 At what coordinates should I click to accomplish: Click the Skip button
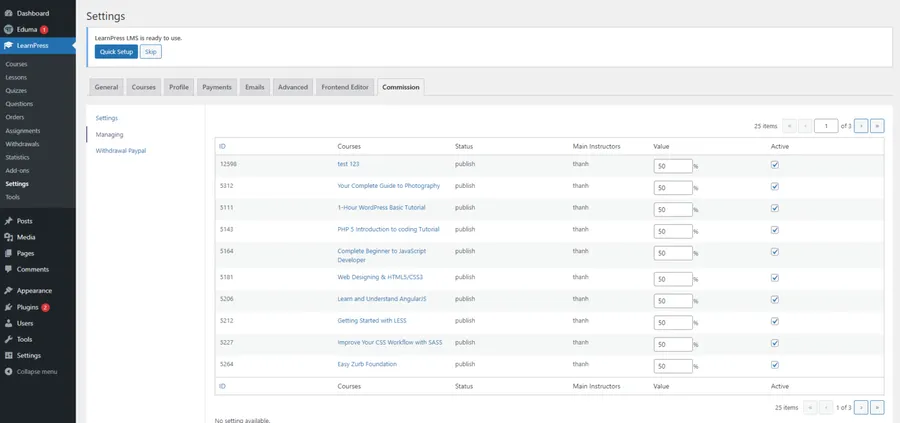coord(151,52)
